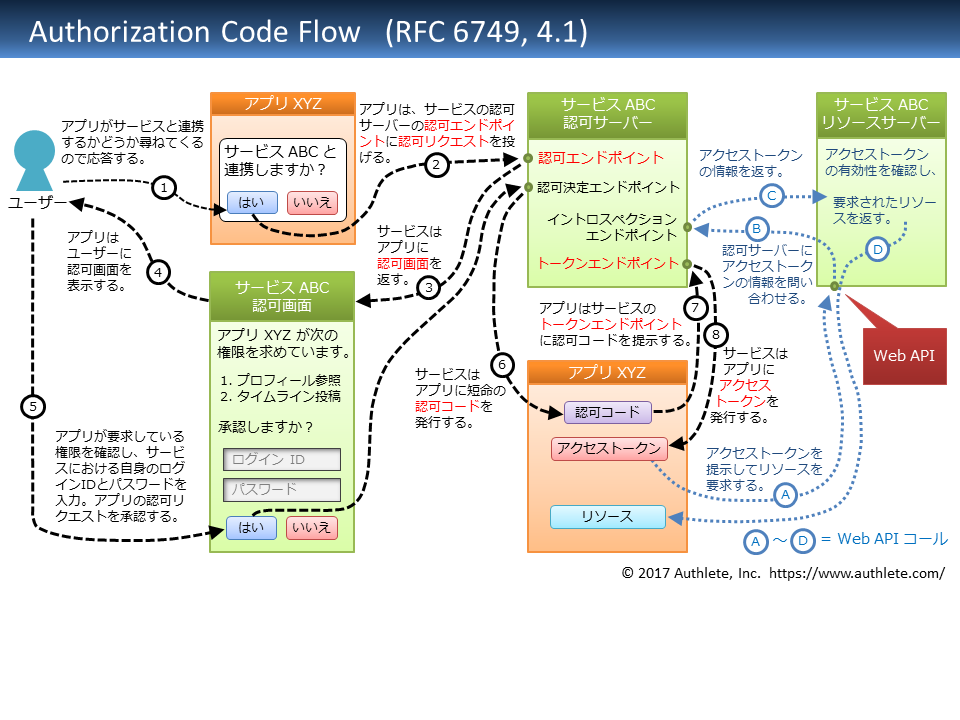The image size is (960, 720).
Task: Click the アクセストークンの情報を返す caption
Action: tap(751, 163)
